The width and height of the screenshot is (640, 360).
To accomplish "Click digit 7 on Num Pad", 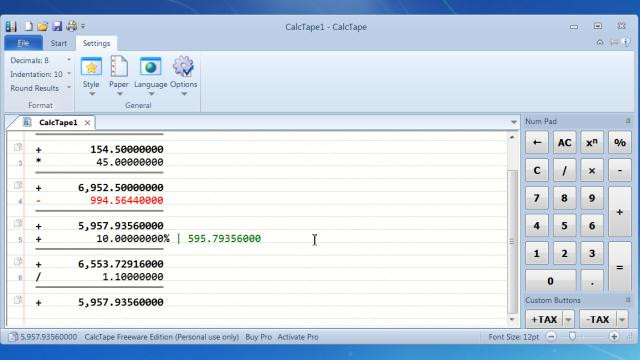I will click(537, 198).
